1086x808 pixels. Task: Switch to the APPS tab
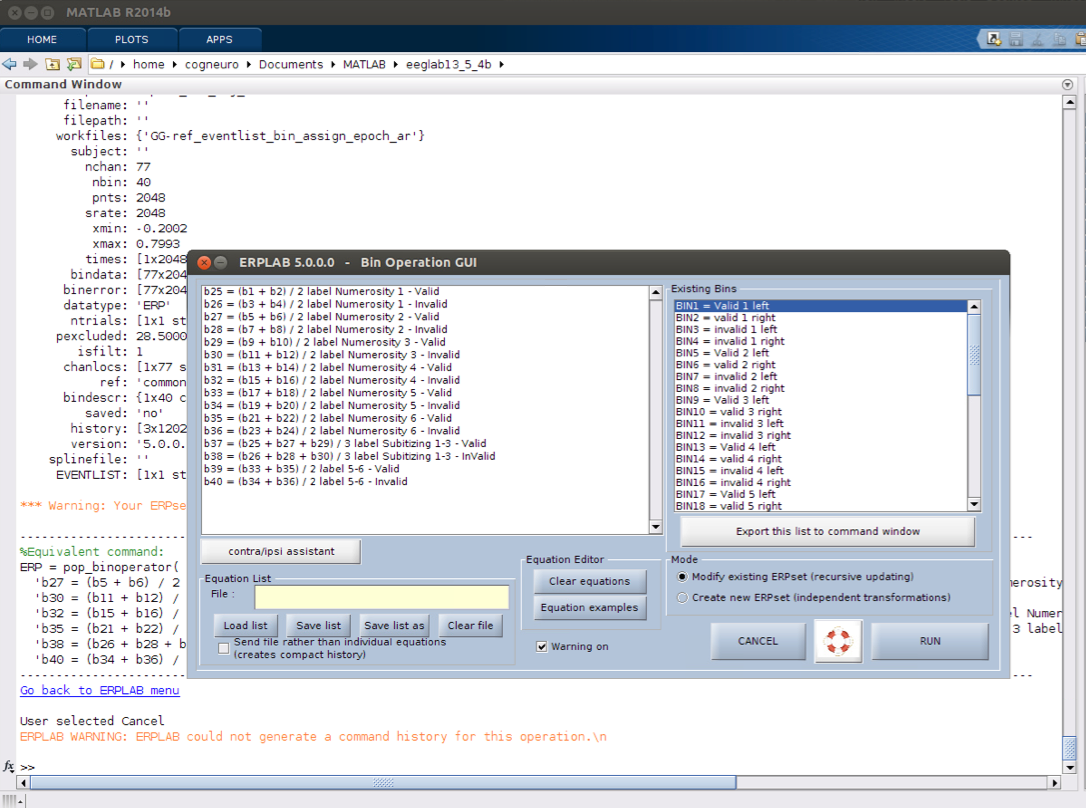click(x=219, y=39)
